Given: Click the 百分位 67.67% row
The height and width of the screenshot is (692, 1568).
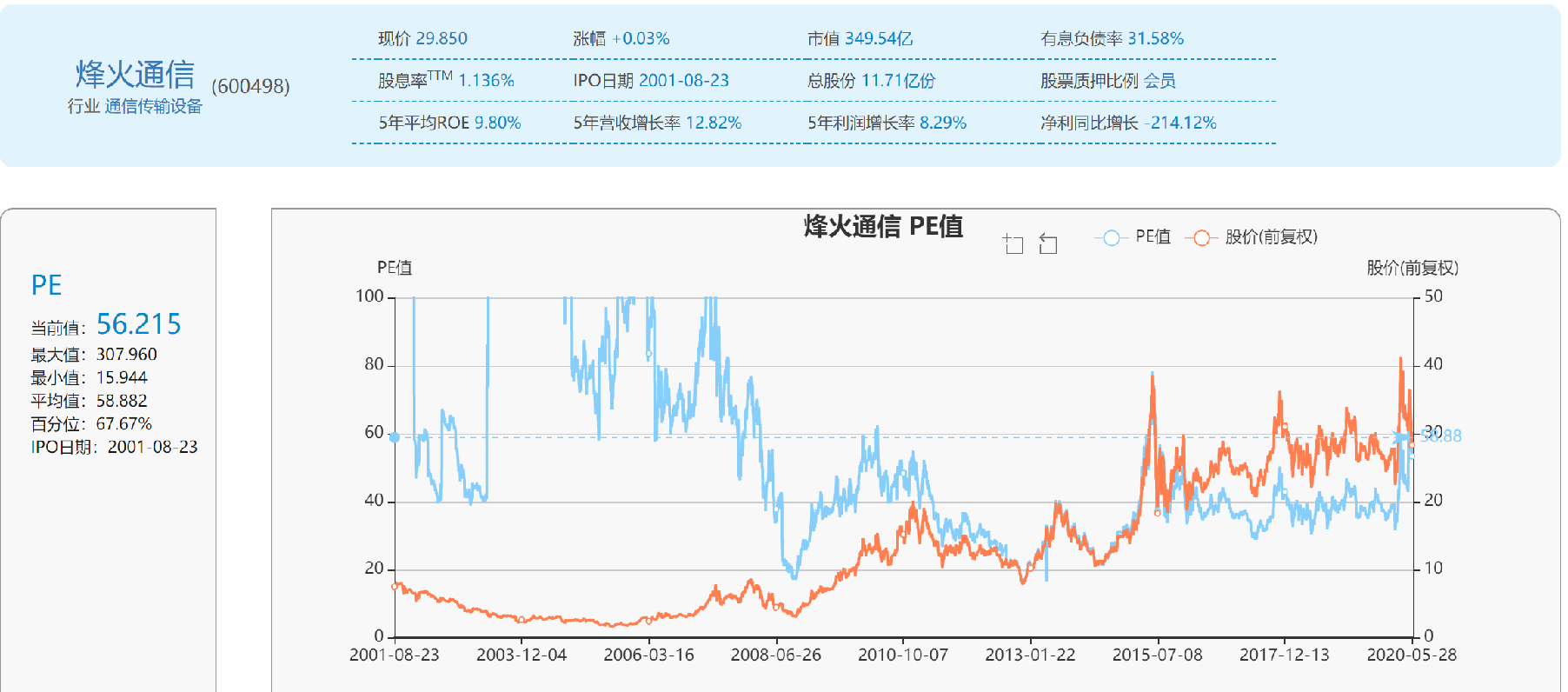Looking at the screenshot, I should coord(91,424).
